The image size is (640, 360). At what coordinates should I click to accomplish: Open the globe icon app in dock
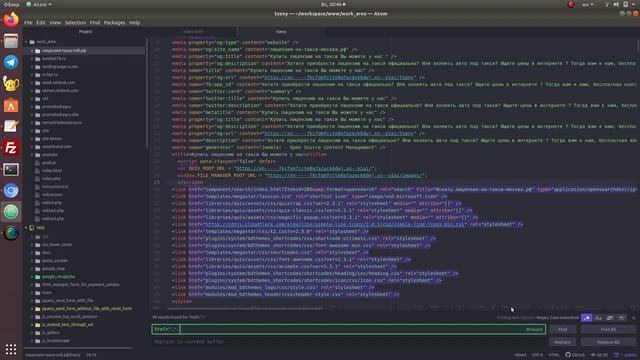pos(11,233)
